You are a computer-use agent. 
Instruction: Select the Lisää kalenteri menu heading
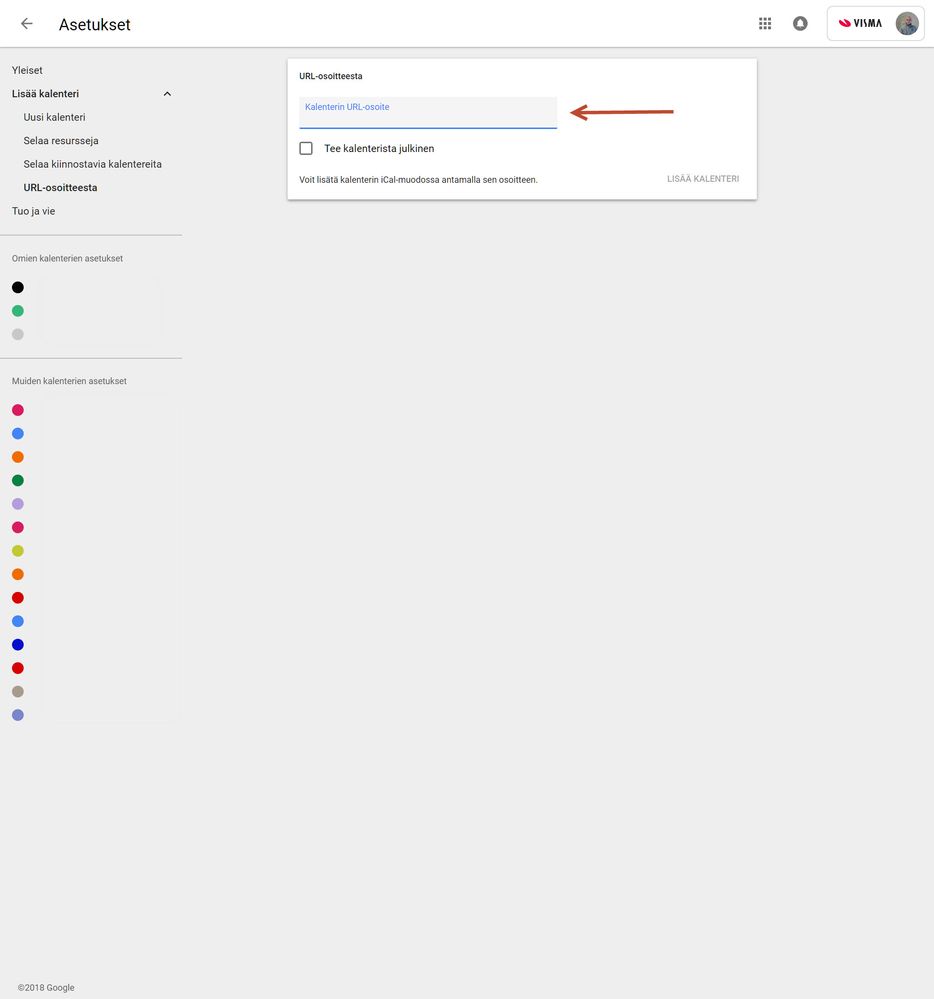[45, 94]
